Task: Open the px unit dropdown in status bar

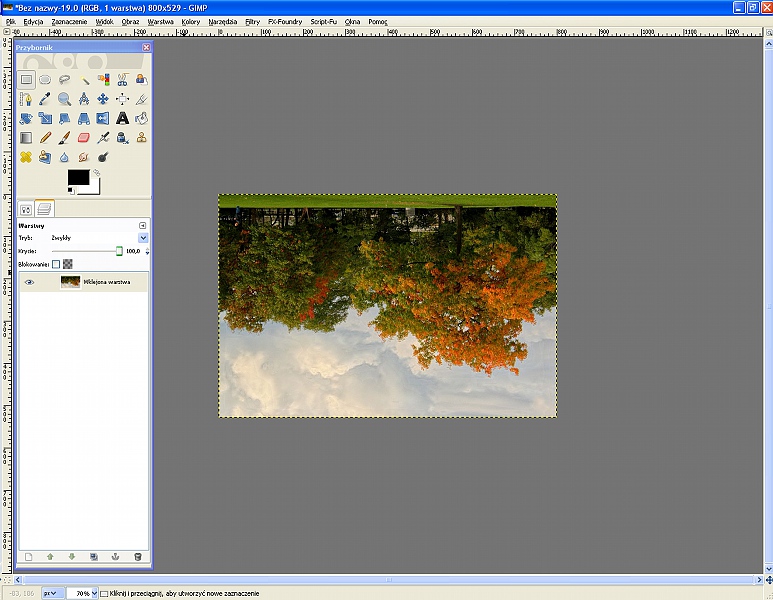Action: 50,593
